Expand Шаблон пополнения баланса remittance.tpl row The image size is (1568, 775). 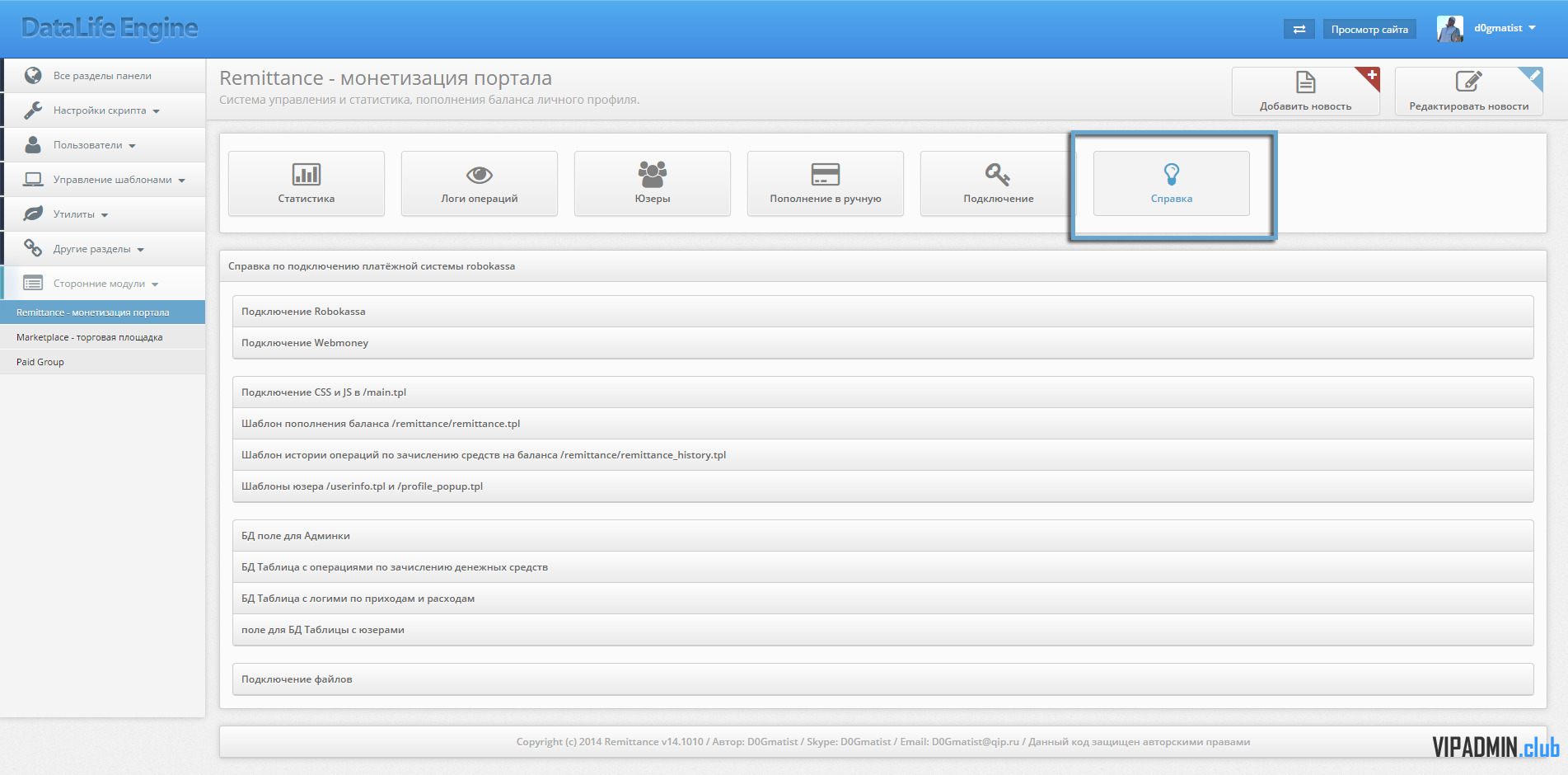(882, 424)
